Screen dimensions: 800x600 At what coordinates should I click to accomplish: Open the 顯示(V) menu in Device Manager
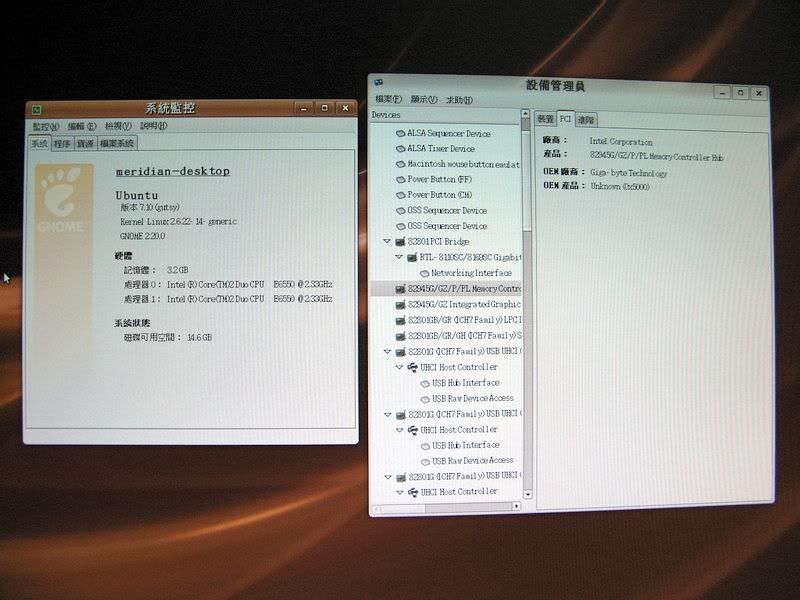tap(424, 99)
